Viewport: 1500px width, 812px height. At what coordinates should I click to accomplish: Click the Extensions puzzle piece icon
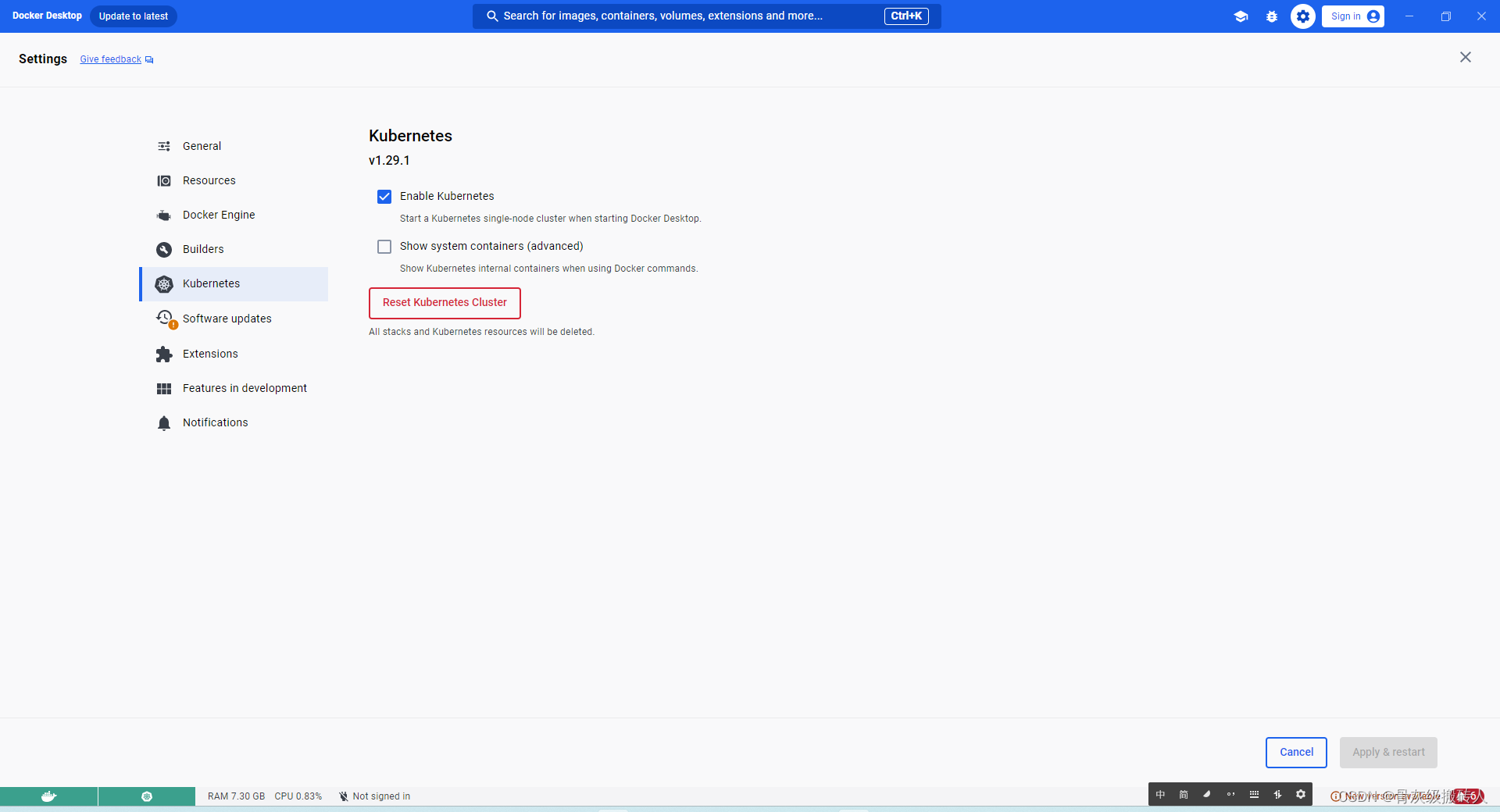tap(164, 354)
